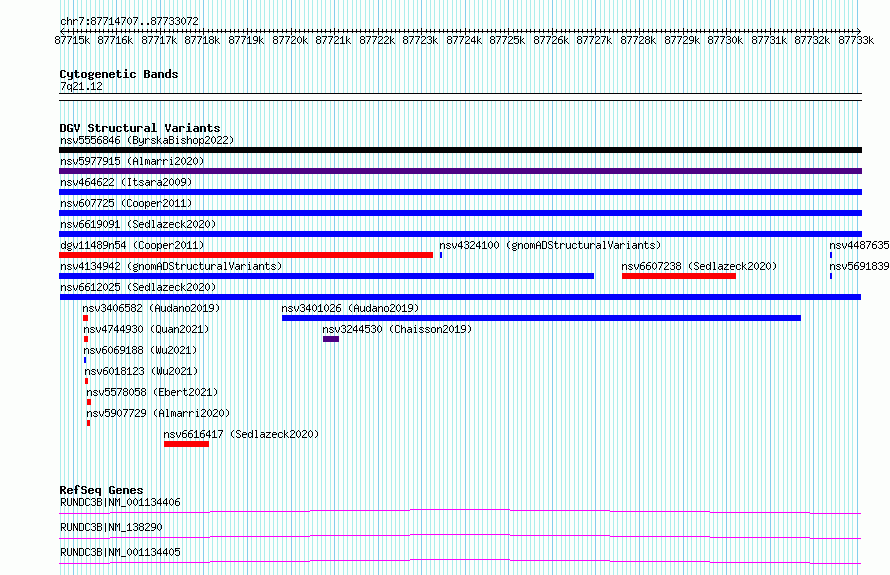Screen dimensions: 890x575
Task: Click the DGV Structural Variants track heading
Action: pos(140,128)
